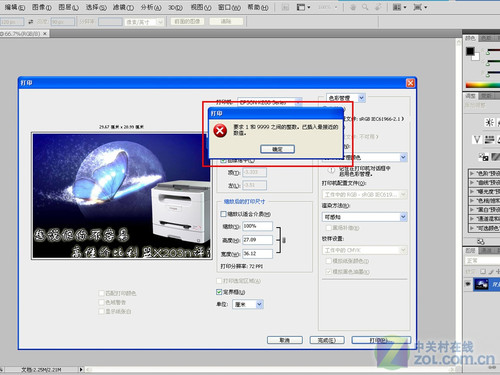Screen dimensions: 500x375
Task: Toggle the 匹配打印颜色 checkbox
Action: tap(101, 293)
